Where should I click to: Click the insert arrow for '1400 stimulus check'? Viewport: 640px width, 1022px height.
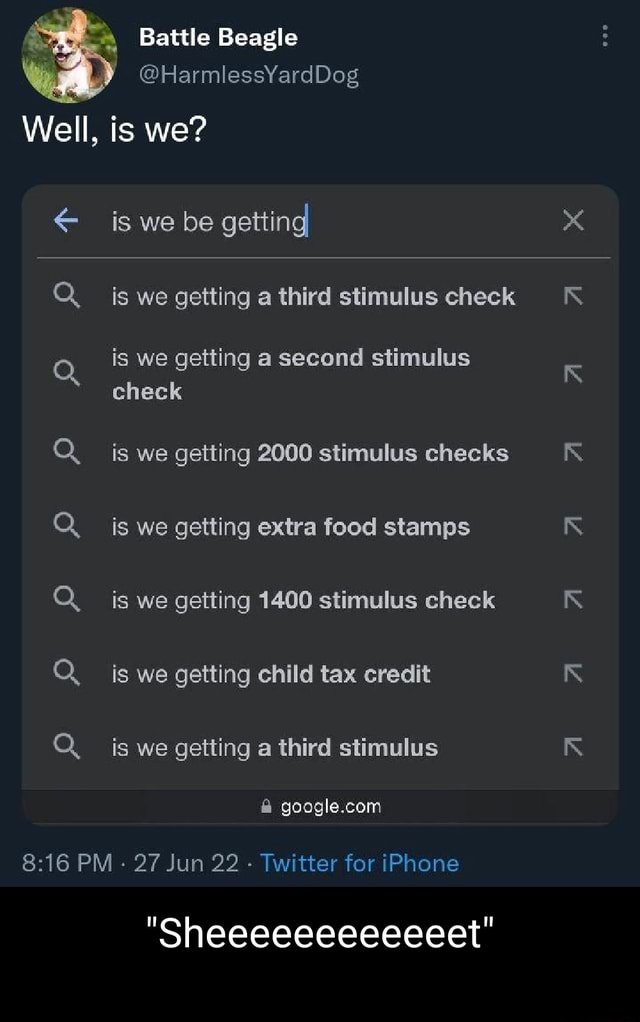point(573,600)
